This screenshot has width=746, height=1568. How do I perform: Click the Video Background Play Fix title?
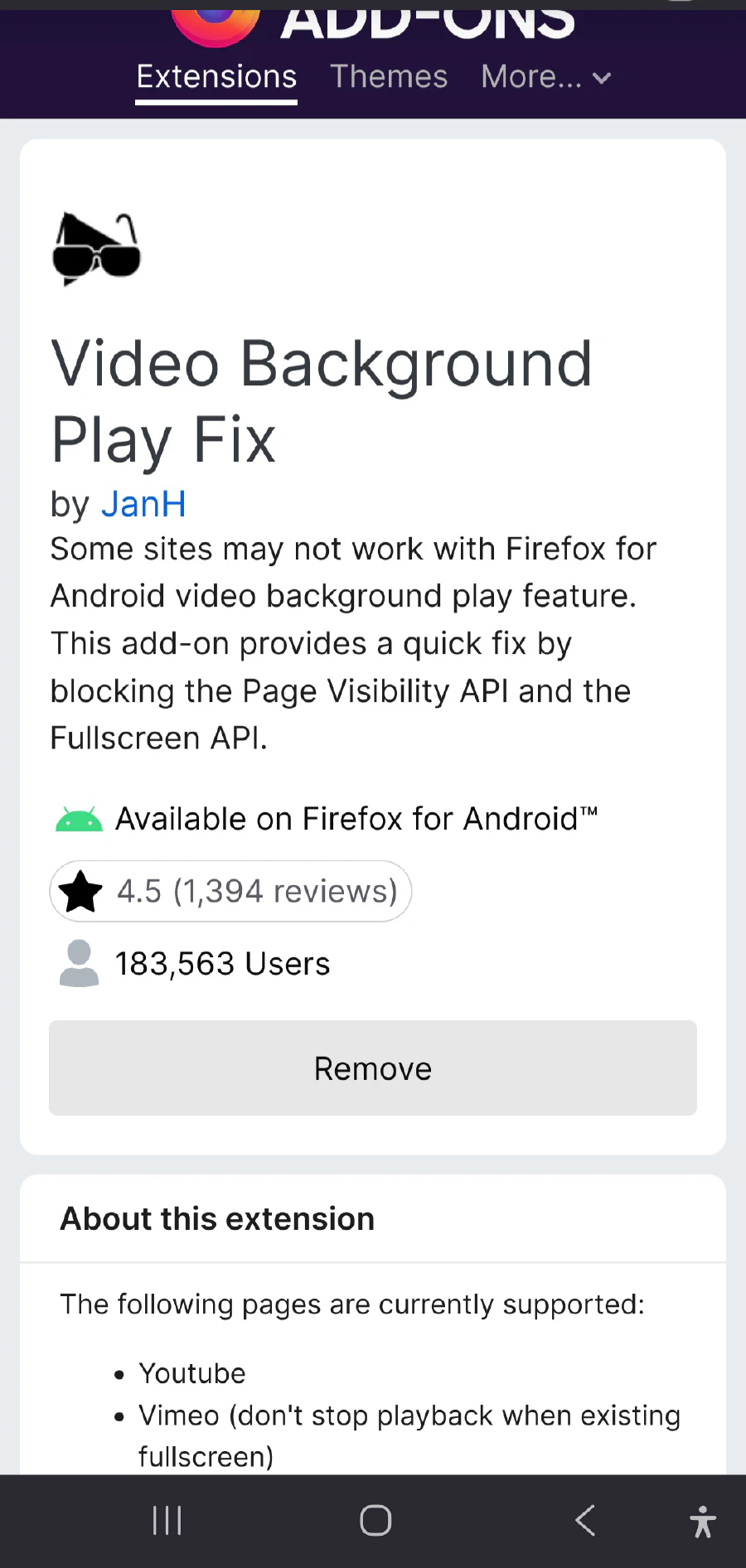pos(322,400)
